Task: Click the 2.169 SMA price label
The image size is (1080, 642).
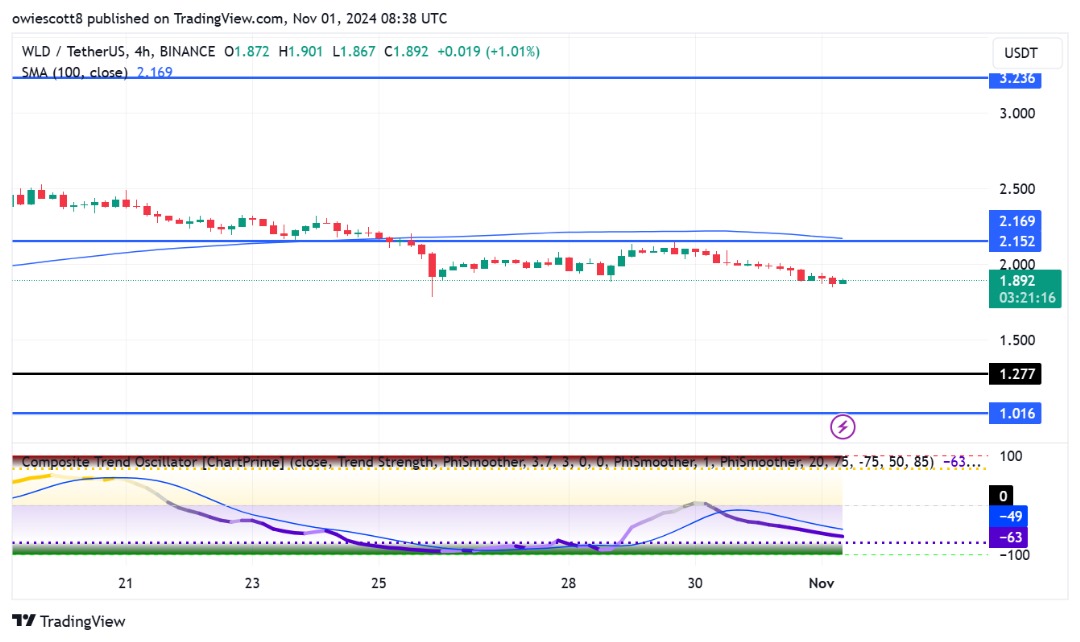Action: 1015,221
